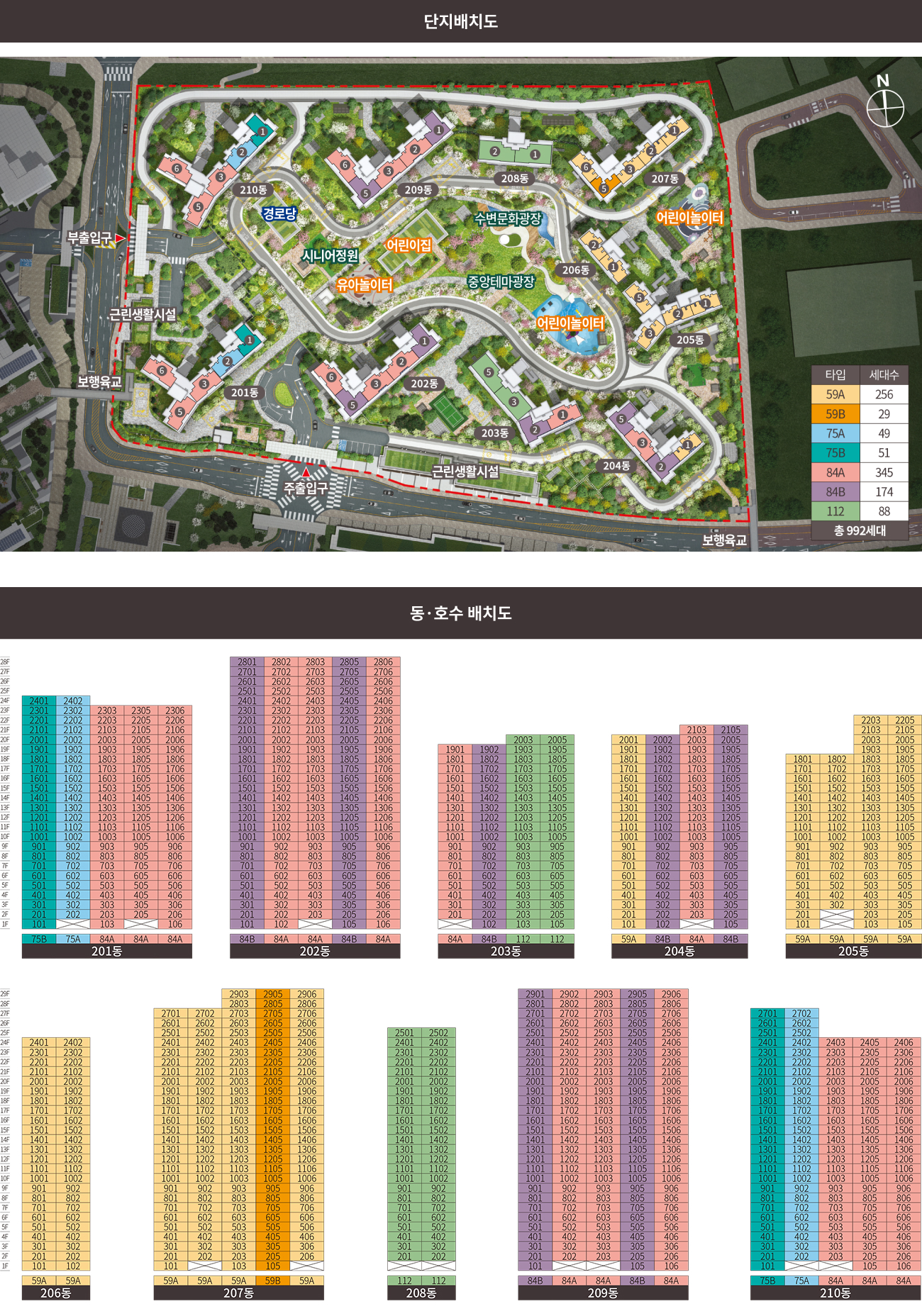Click the 어린이집 label on map
Image resolution: width=922 pixels, height=1316 pixels.
point(409,245)
